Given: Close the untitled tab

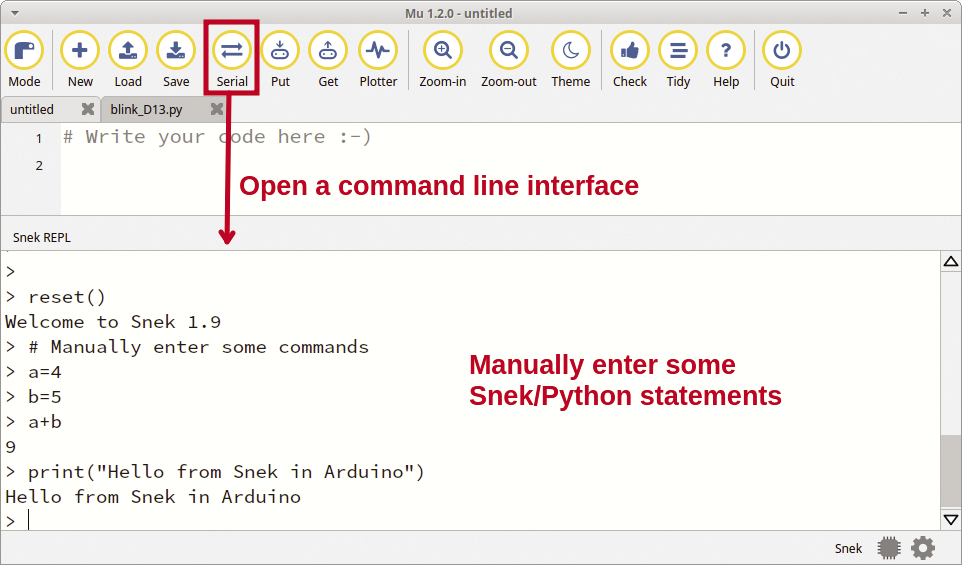Looking at the screenshot, I should [88, 109].
